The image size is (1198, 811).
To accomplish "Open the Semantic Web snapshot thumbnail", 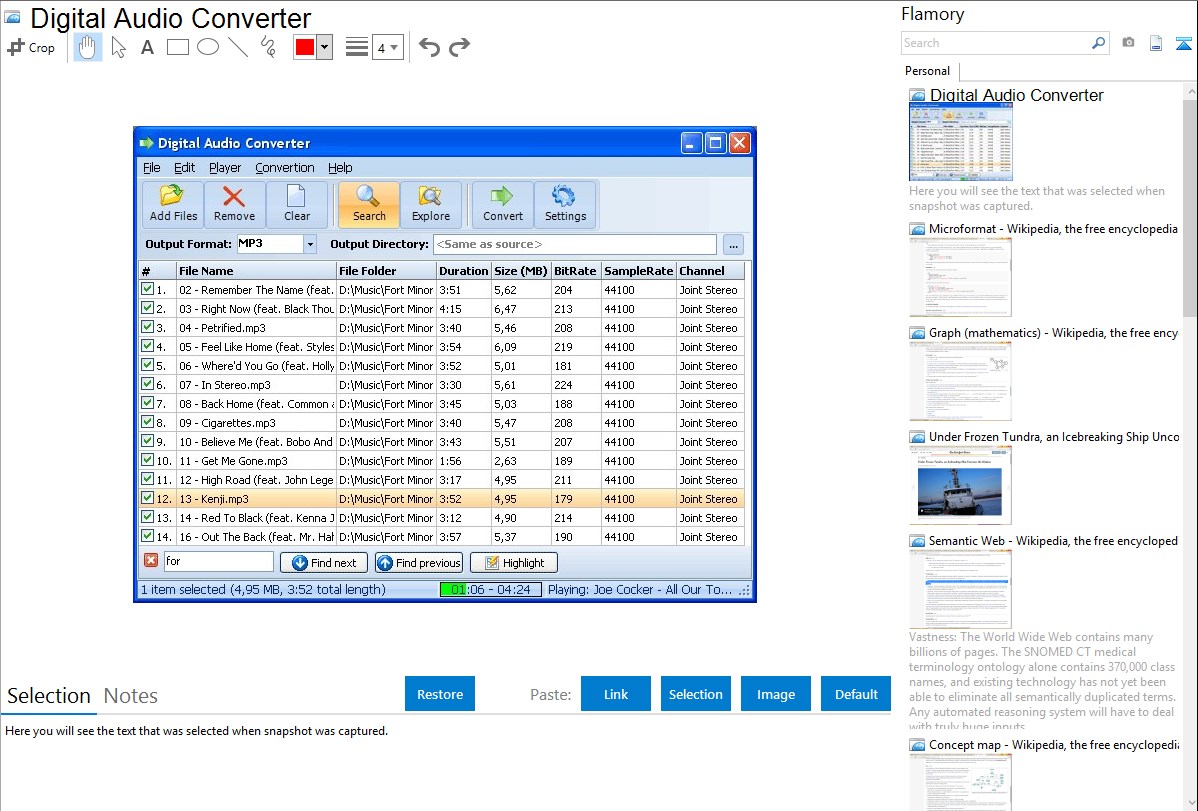I will (960, 589).
